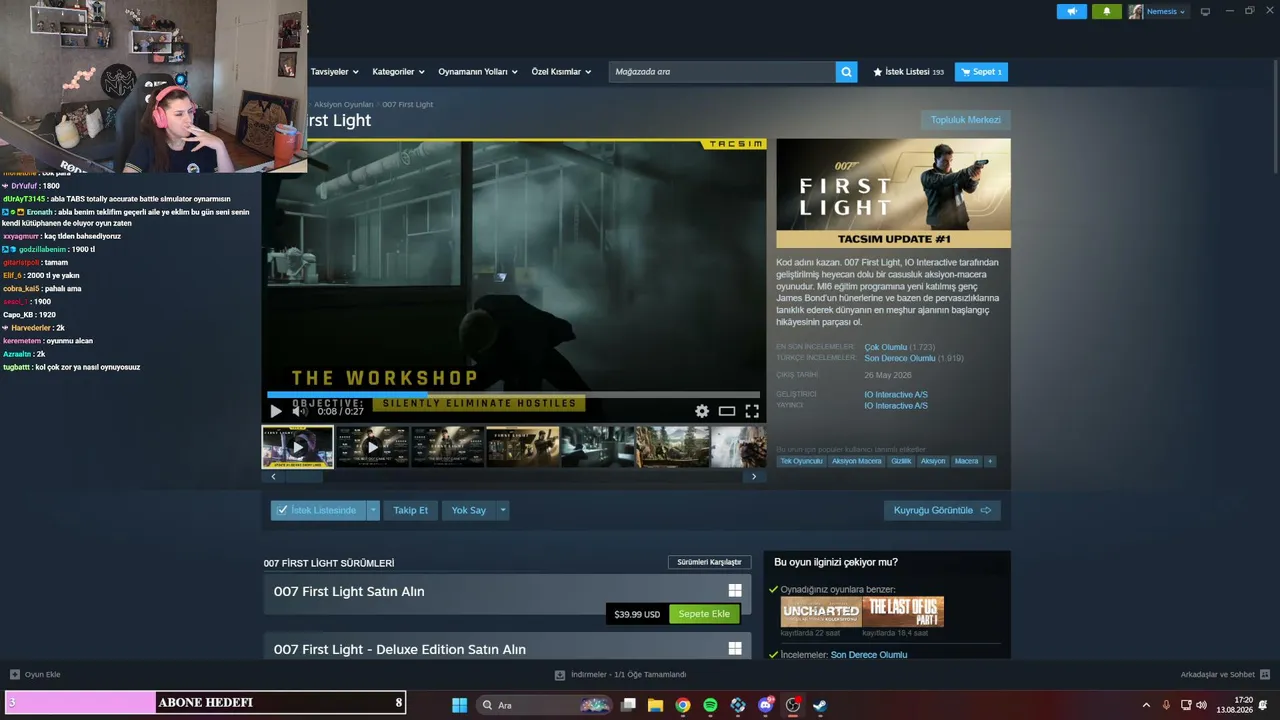Open the Oynamanın Yolları menu
This screenshot has width=1280, height=720.
click(478, 72)
